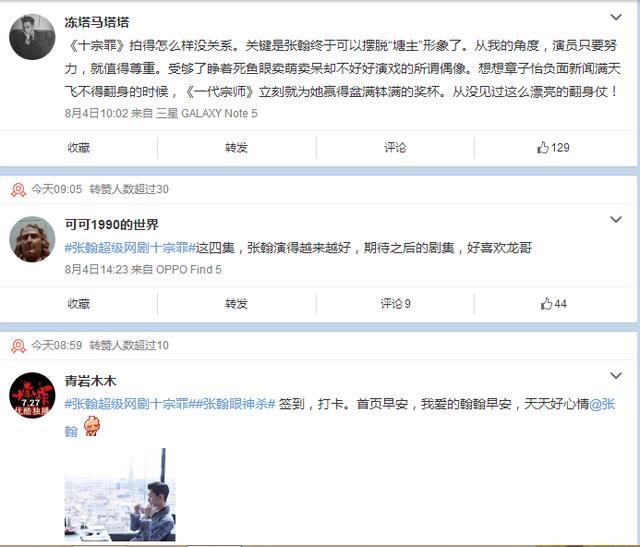This screenshot has height=547, width=640.
Task: Enlarge the photo thumbnail in 青岩木木's post
Action: point(120,495)
